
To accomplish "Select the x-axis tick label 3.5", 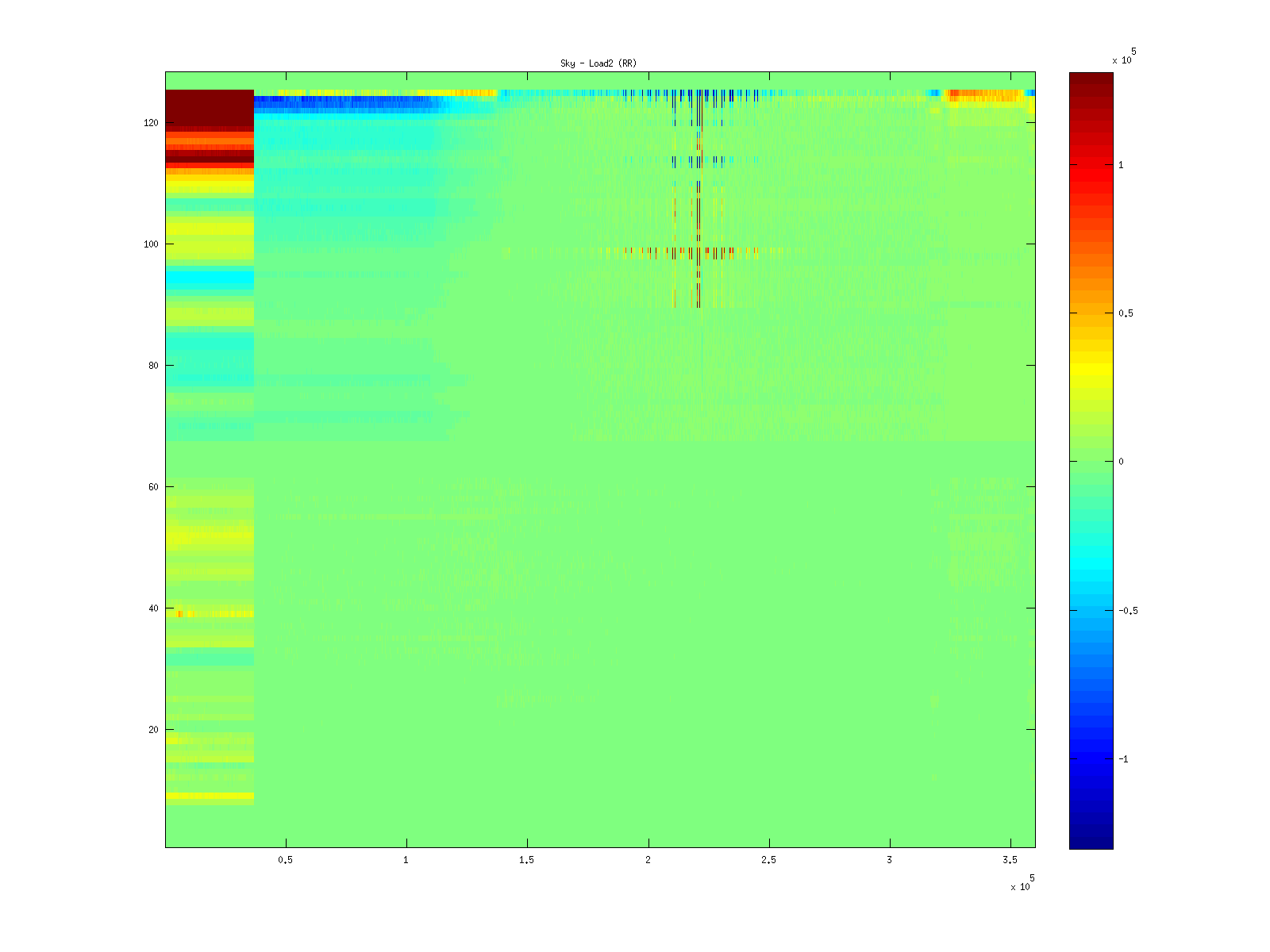I will point(1010,860).
